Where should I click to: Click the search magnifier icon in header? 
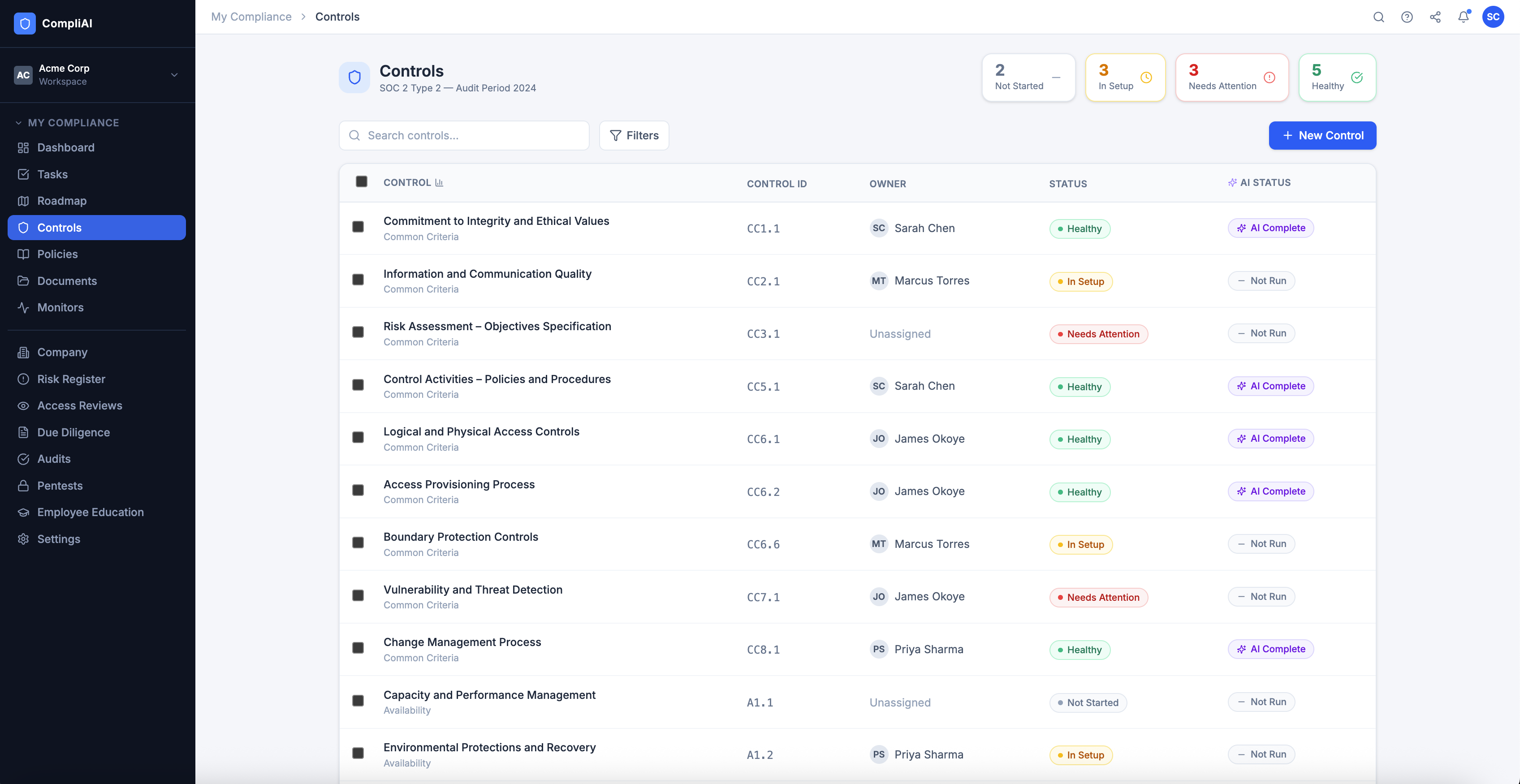[x=1378, y=17]
